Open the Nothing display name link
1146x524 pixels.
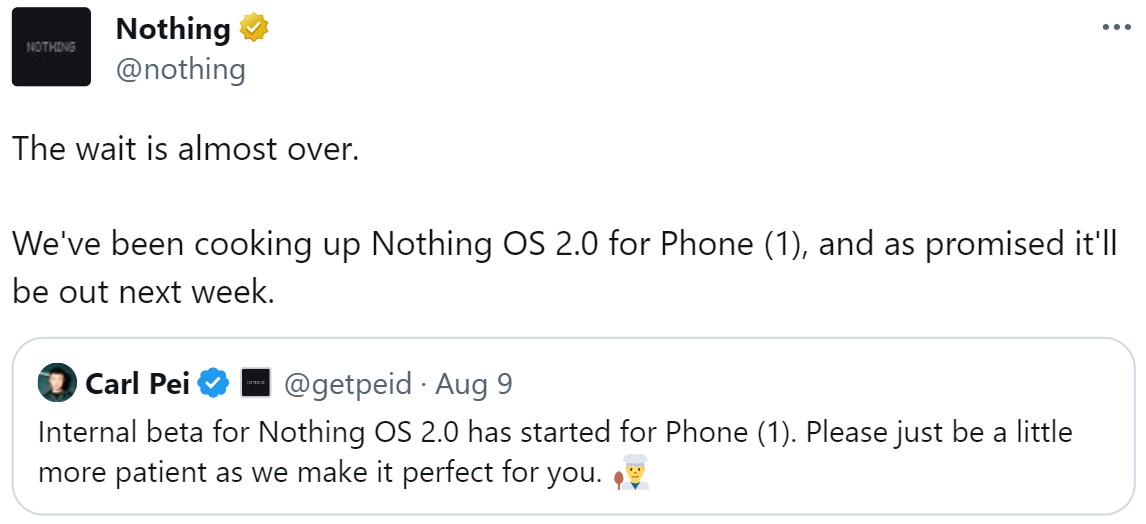tap(172, 29)
